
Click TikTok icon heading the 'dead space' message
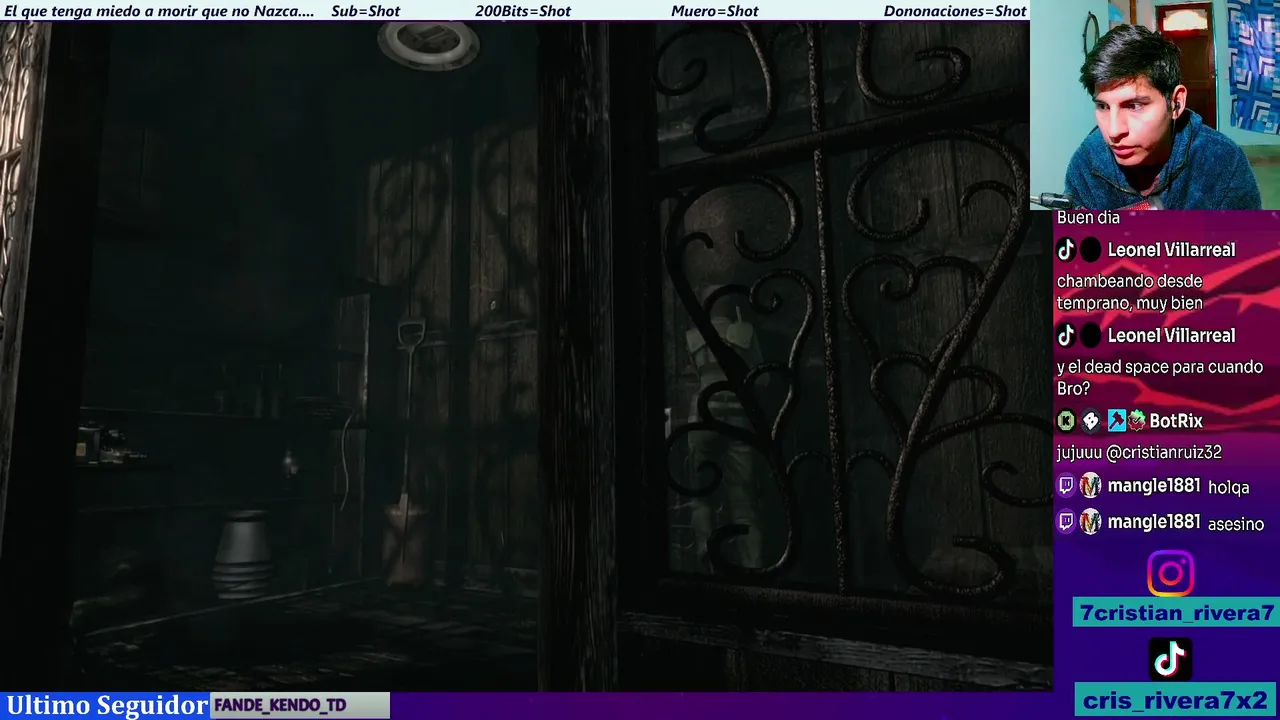1066,336
